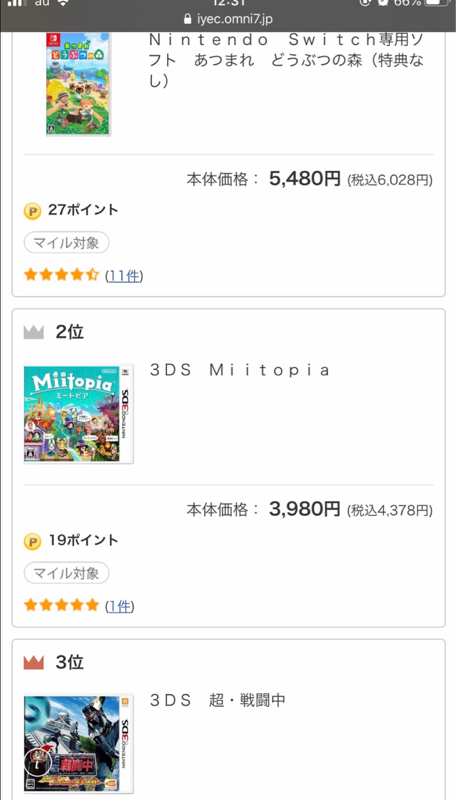Click the Nintendo Switch あつまれ どうぶつの森 title
Screen dimensions: 456x800
286,60
